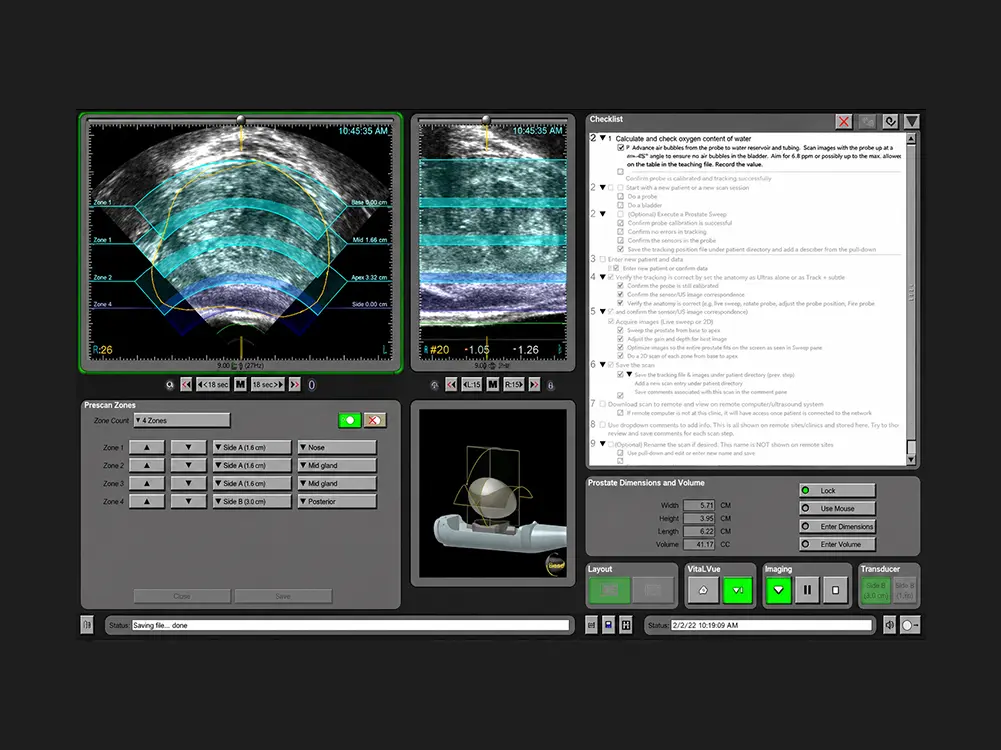The width and height of the screenshot is (1001, 750).
Task: Open the Zone 1 Nose dropdown
Action: [x=337, y=447]
